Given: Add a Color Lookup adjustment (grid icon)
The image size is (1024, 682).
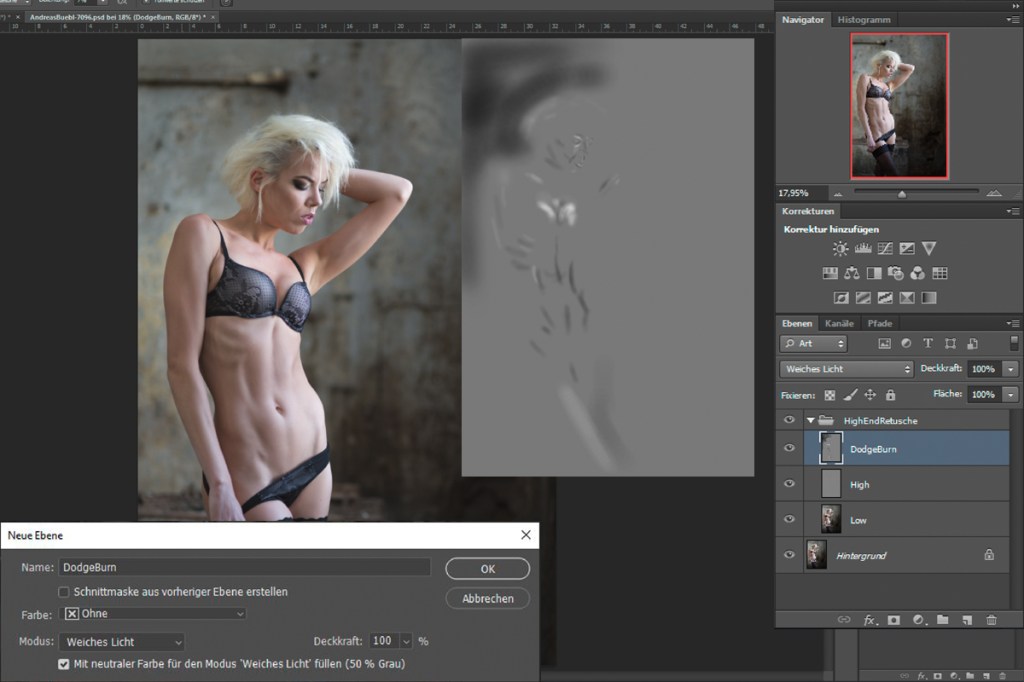Looking at the screenshot, I should coord(940,273).
